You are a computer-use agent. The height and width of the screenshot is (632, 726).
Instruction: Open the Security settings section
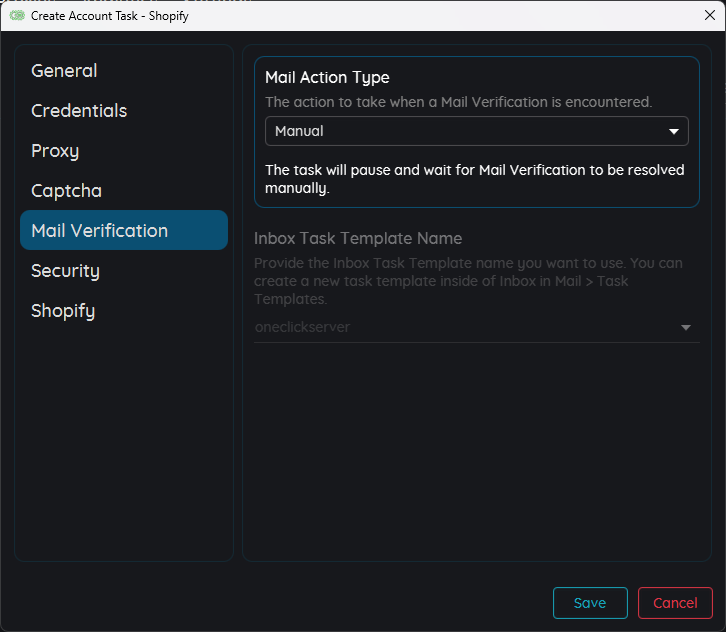pyautogui.click(x=65, y=271)
